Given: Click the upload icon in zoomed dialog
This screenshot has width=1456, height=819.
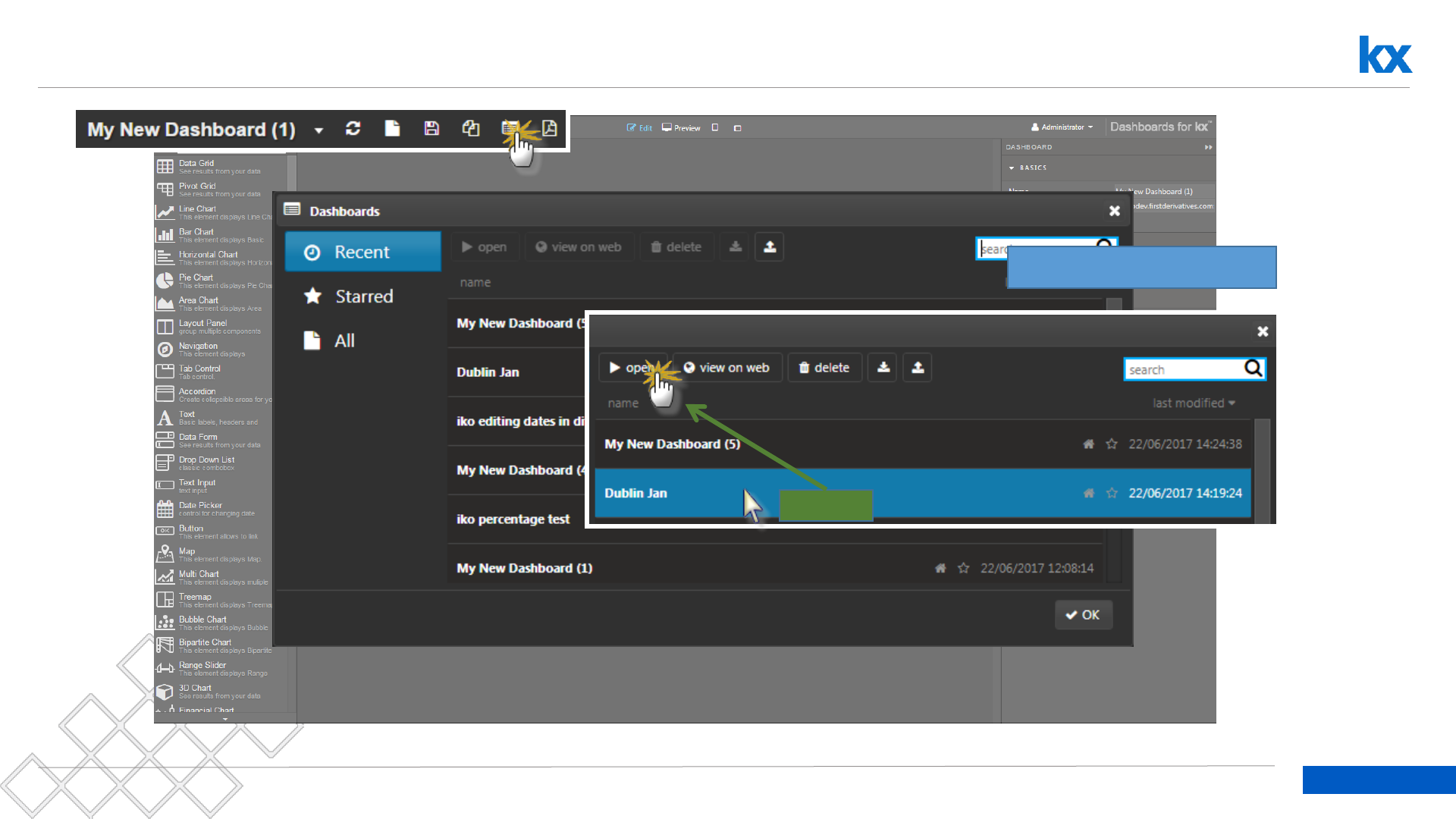Looking at the screenshot, I should pyautogui.click(x=918, y=368).
